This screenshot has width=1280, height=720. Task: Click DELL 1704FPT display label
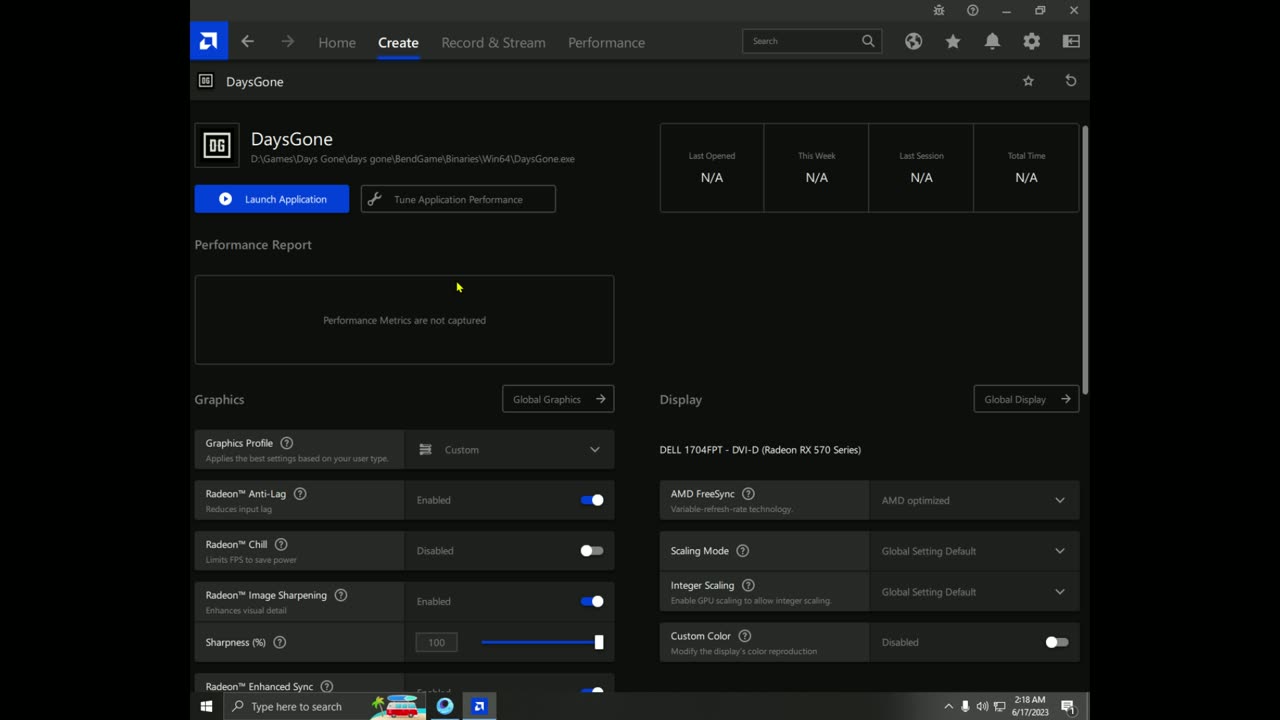(x=760, y=450)
